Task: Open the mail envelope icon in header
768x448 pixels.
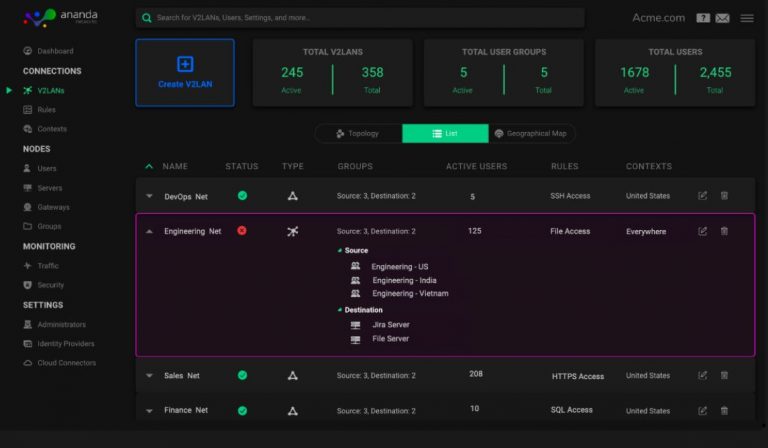Action: point(722,18)
